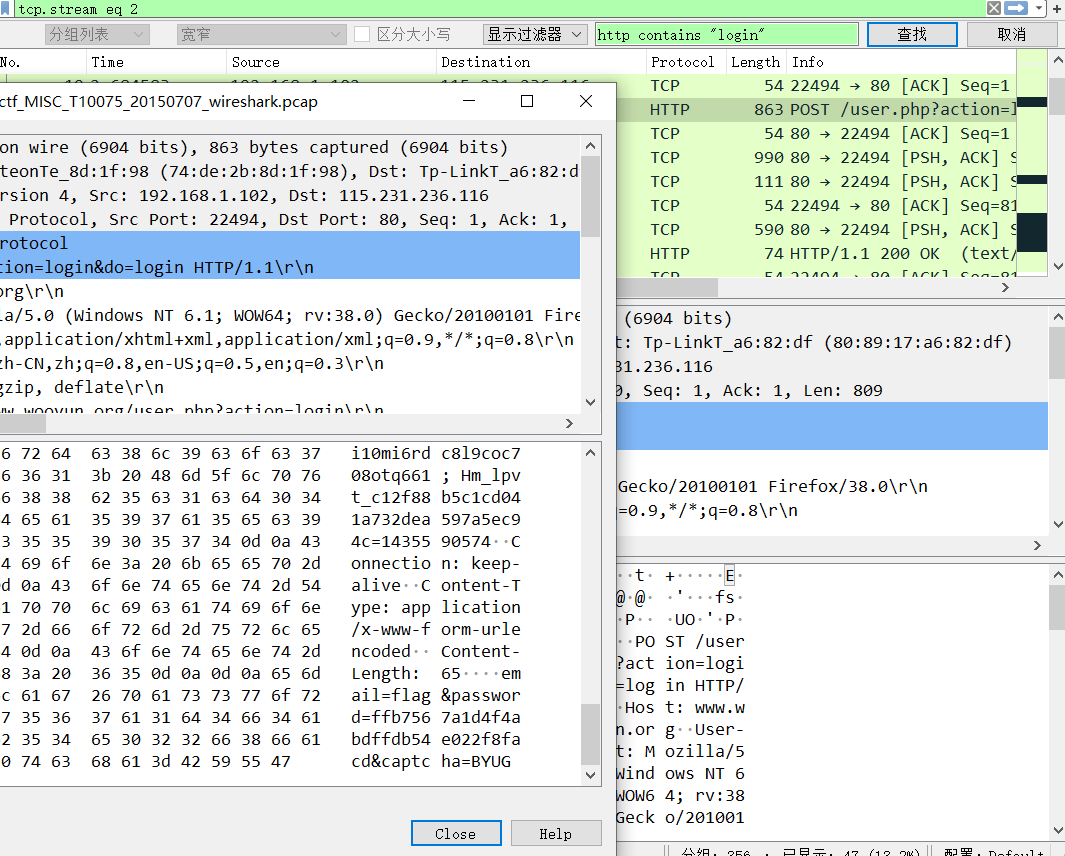Select the gzip, deflate header line
Screen dimensions: 1065x856
290,387
